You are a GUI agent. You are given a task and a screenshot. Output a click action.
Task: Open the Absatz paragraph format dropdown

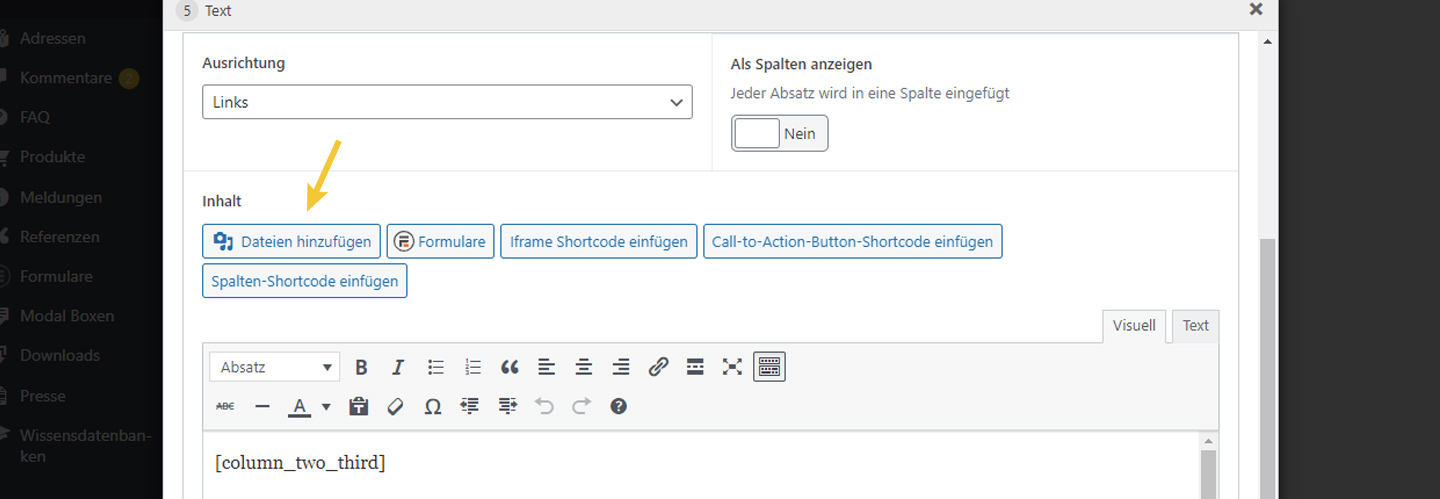[x=275, y=367]
